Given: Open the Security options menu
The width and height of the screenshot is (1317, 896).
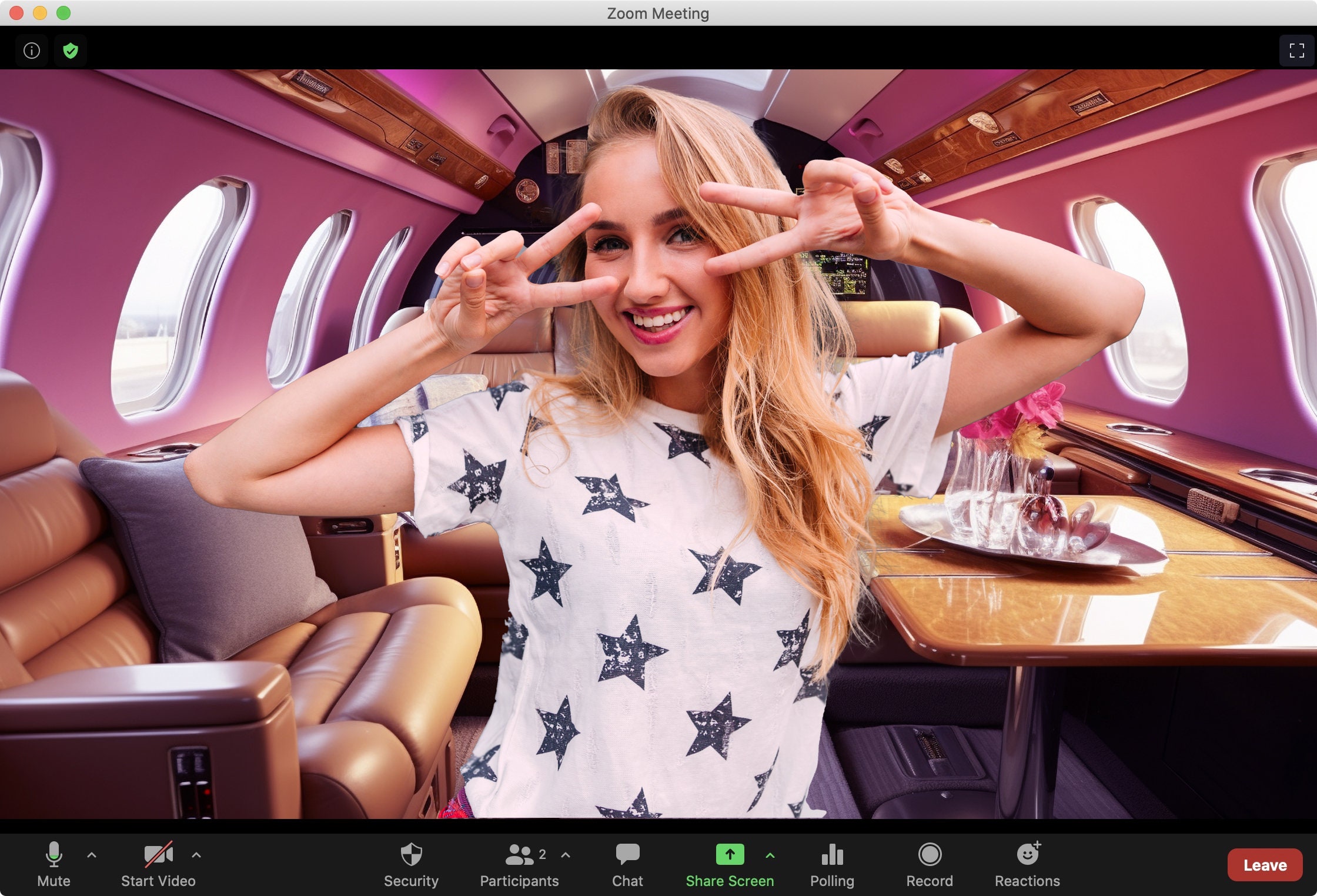Looking at the screenshot, I should click(412, 863).
